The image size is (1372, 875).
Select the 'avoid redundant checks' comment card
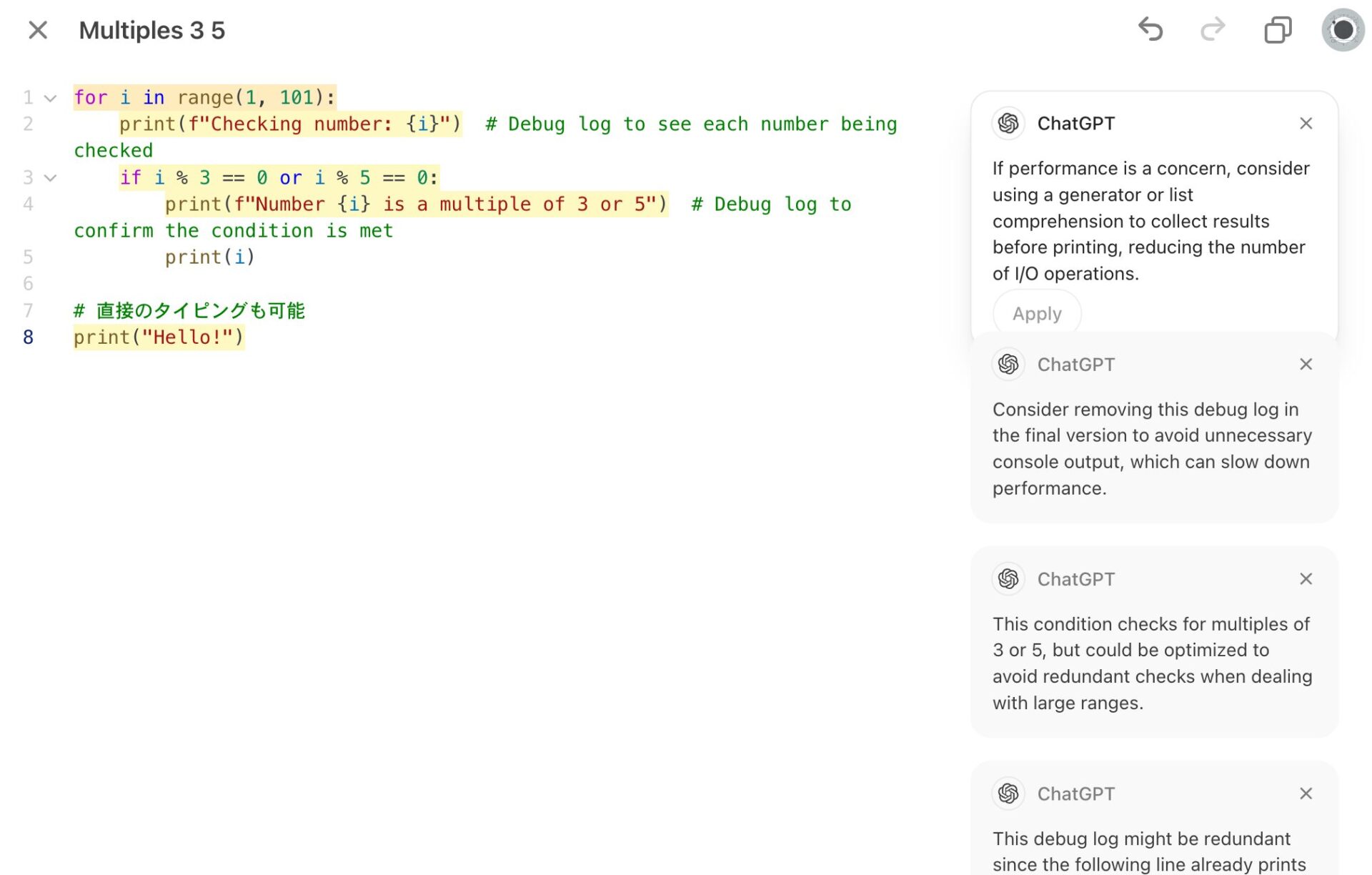[x=1152, y=663]
